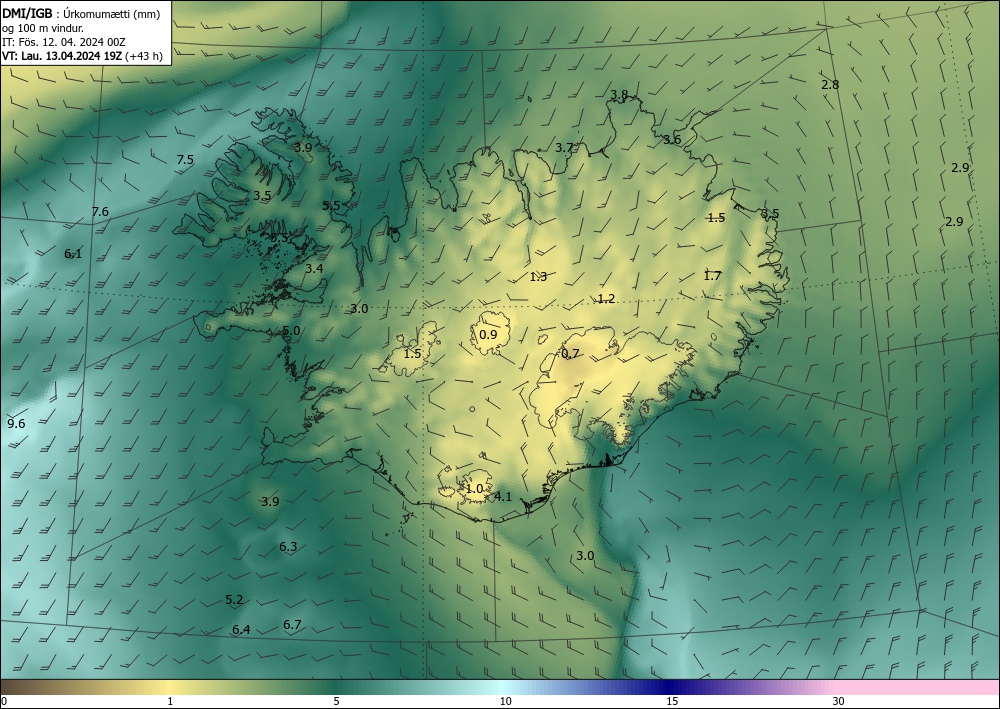Click the 1.0 value on the southern glacier

point(474,488)
